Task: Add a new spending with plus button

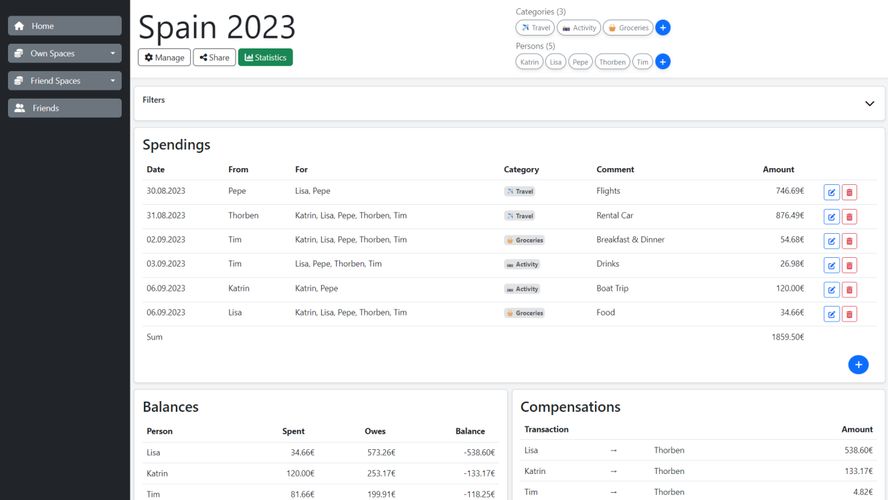Action: pos(858,365)
